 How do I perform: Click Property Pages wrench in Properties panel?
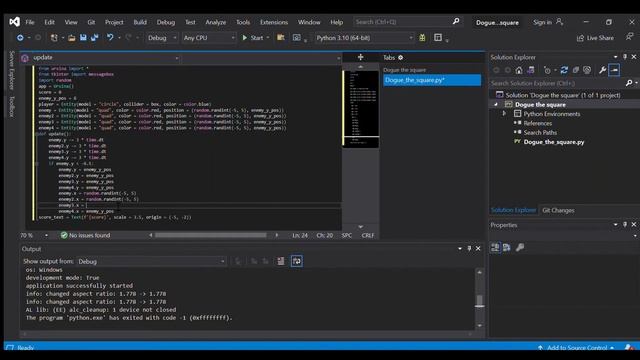point(520,247)
